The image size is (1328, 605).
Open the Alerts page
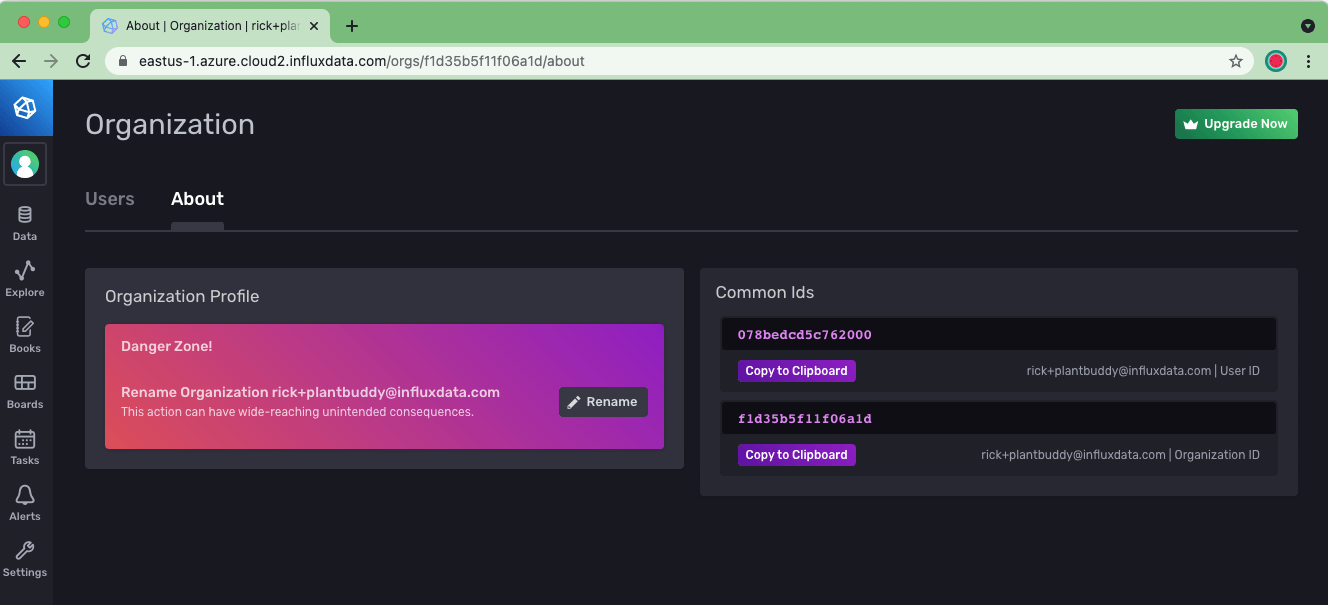coord(24,501)
